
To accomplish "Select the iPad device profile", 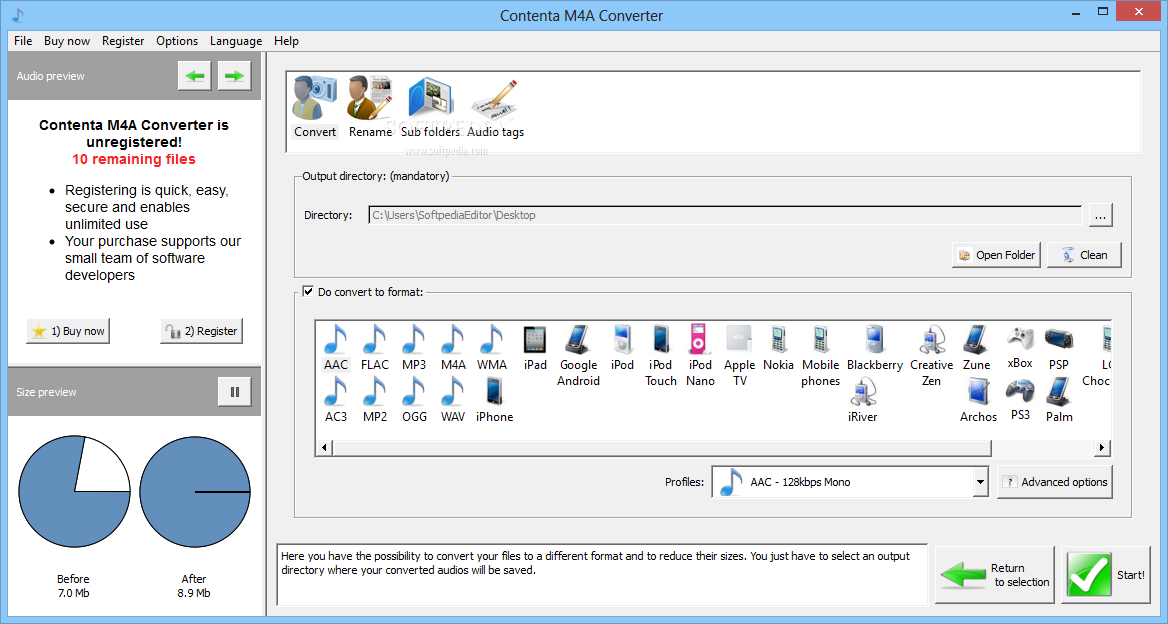I will pos(535,348).
